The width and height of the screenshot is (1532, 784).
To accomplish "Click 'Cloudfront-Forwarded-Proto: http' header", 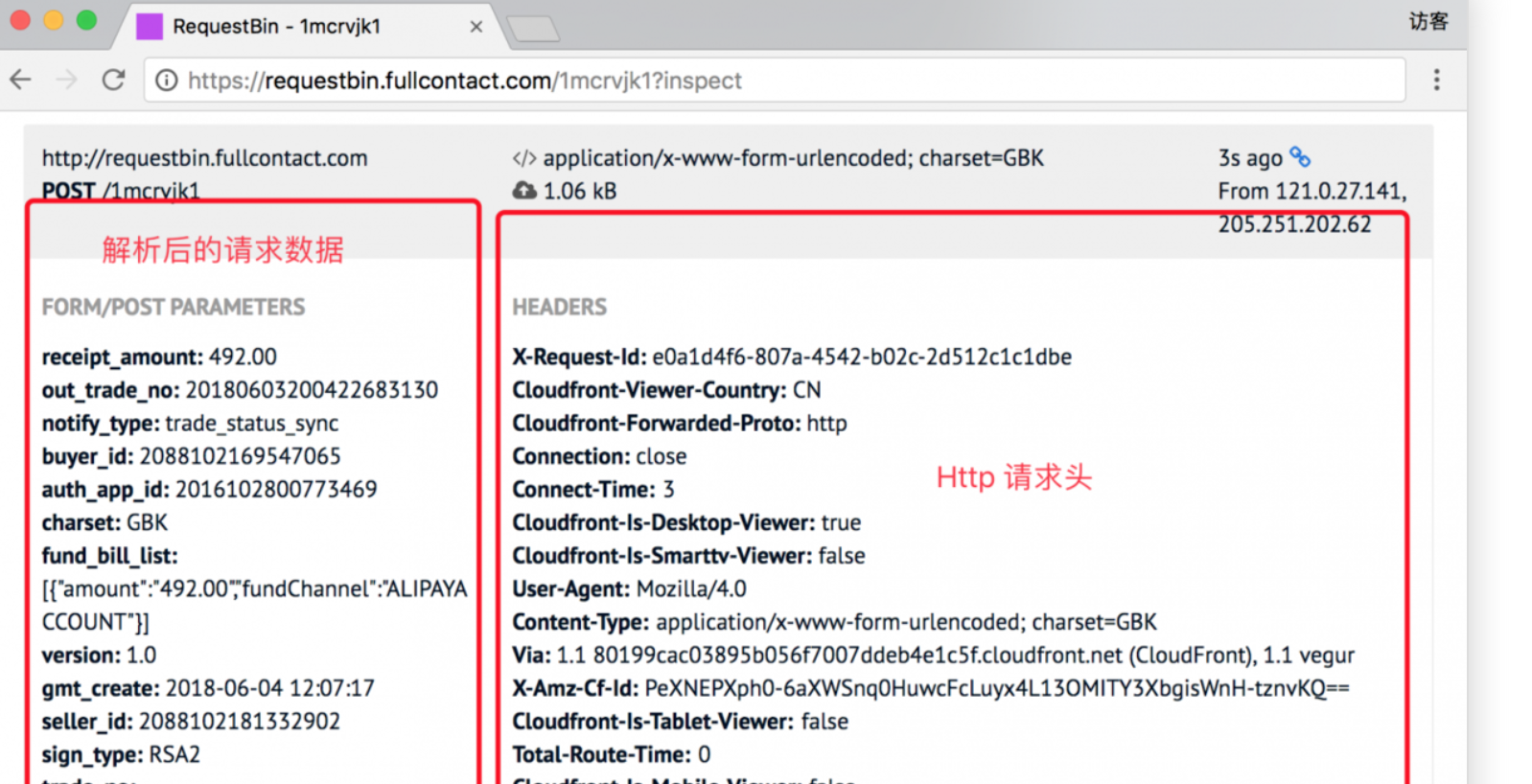I will (x=680, y=423).
